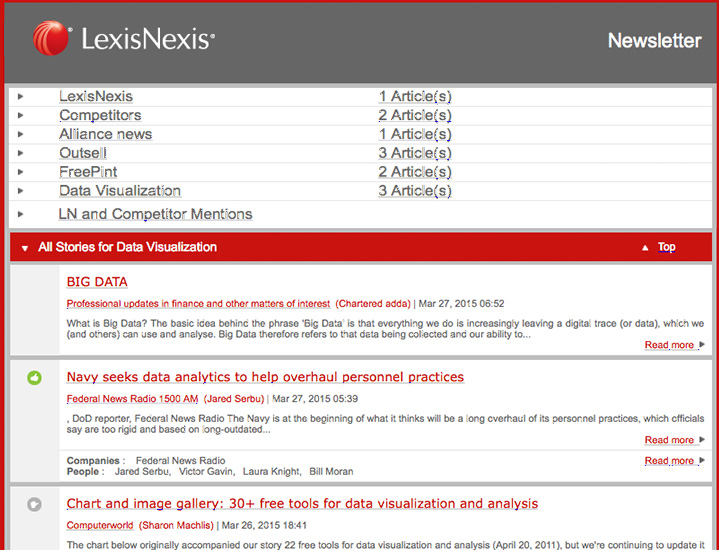
Task: Expand the Alliance news section triangle
Action: pos(20,134)
